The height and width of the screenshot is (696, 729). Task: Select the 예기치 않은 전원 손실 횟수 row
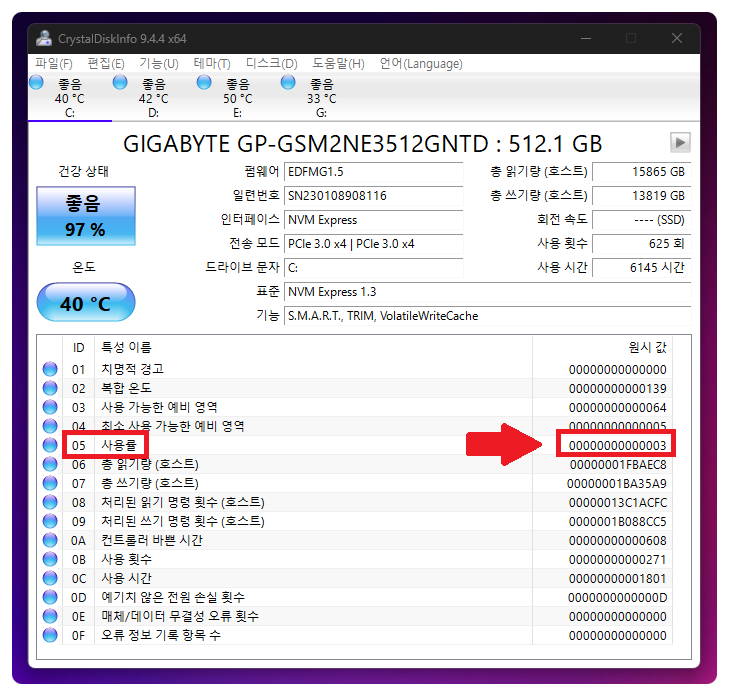pyautogui.click(x=355, y=597)
